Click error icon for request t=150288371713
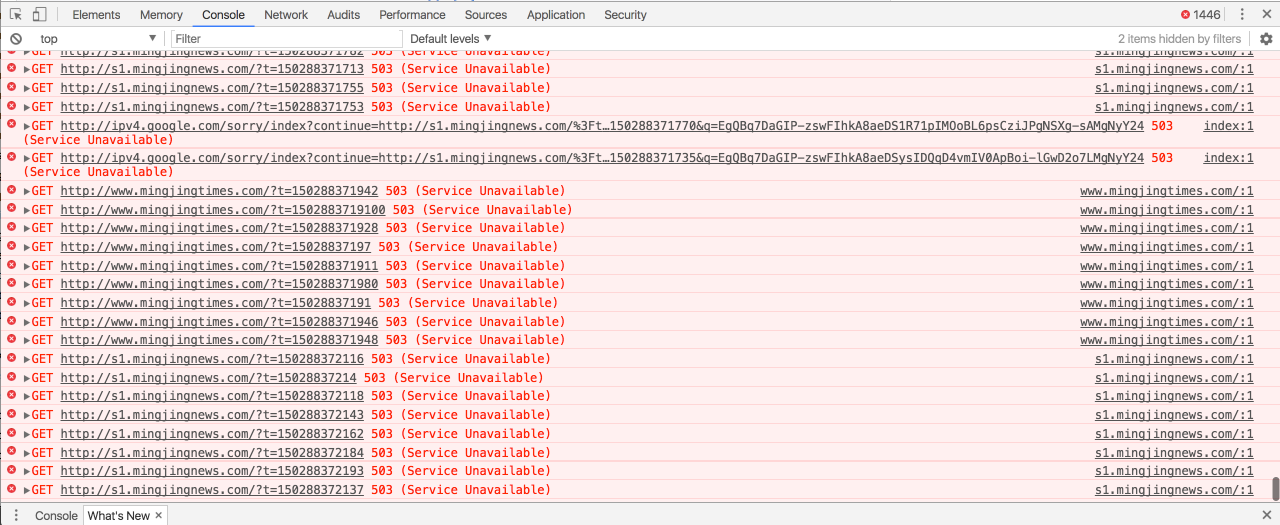 12,68
